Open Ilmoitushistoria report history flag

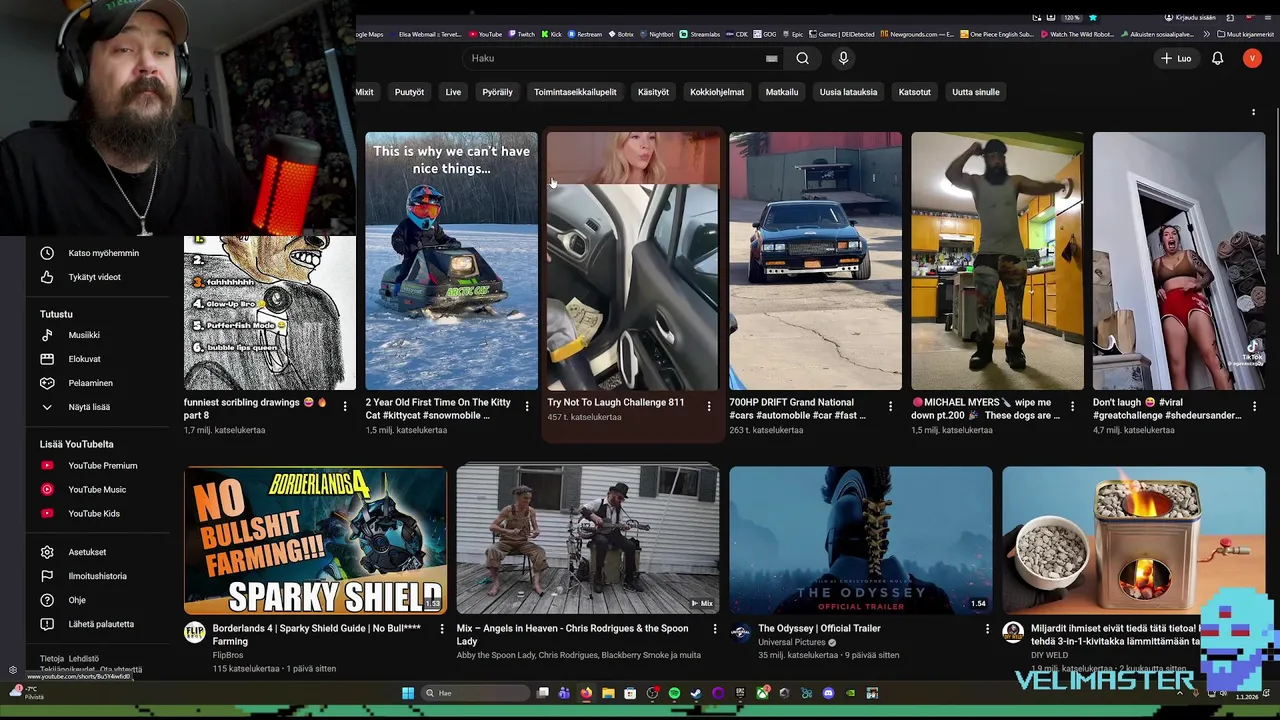(97, 576)
